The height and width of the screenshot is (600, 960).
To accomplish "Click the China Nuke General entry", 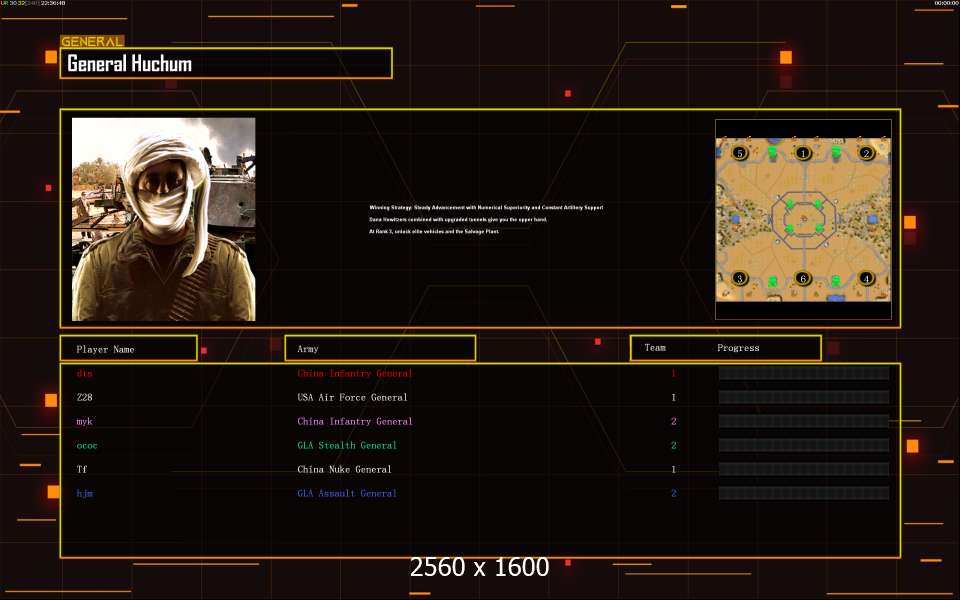I will (x=344, y=470).
